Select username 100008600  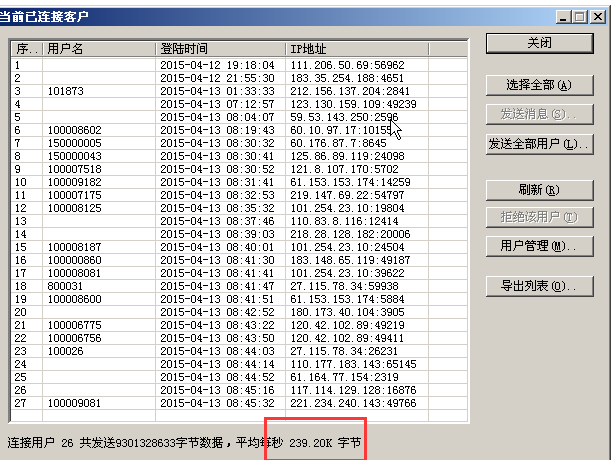75,299
